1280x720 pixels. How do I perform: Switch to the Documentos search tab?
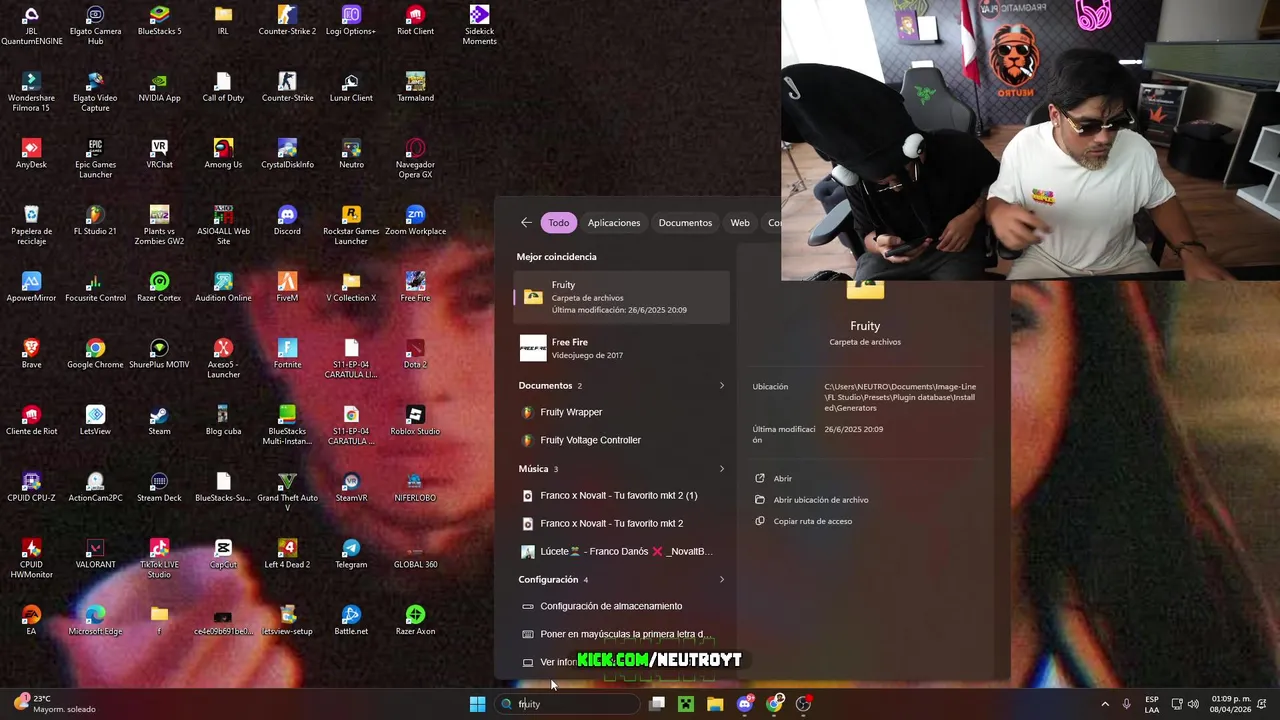point(685,222)
